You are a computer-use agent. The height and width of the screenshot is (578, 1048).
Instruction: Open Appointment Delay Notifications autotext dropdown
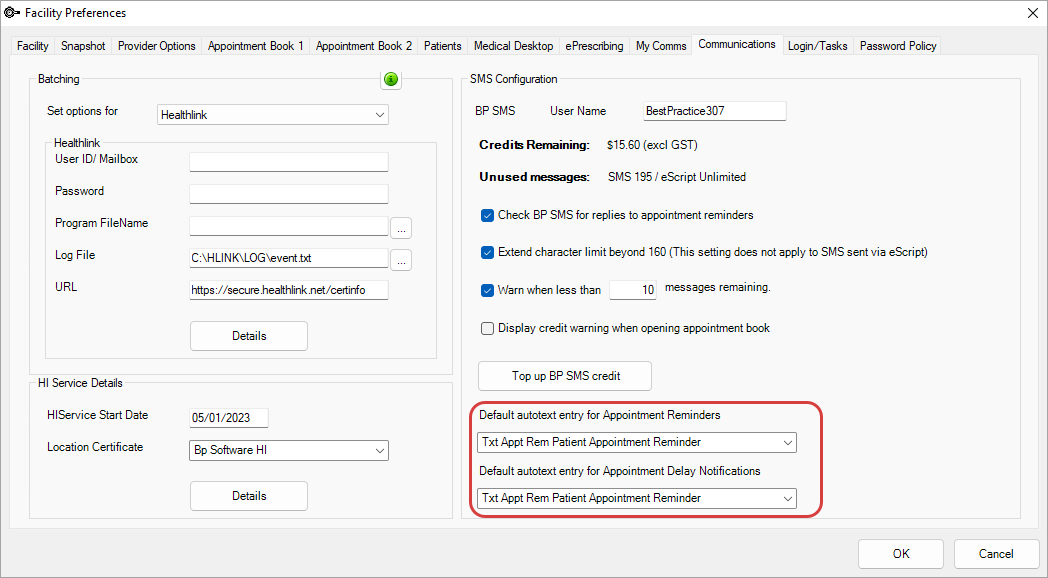(x=637, y=498)
